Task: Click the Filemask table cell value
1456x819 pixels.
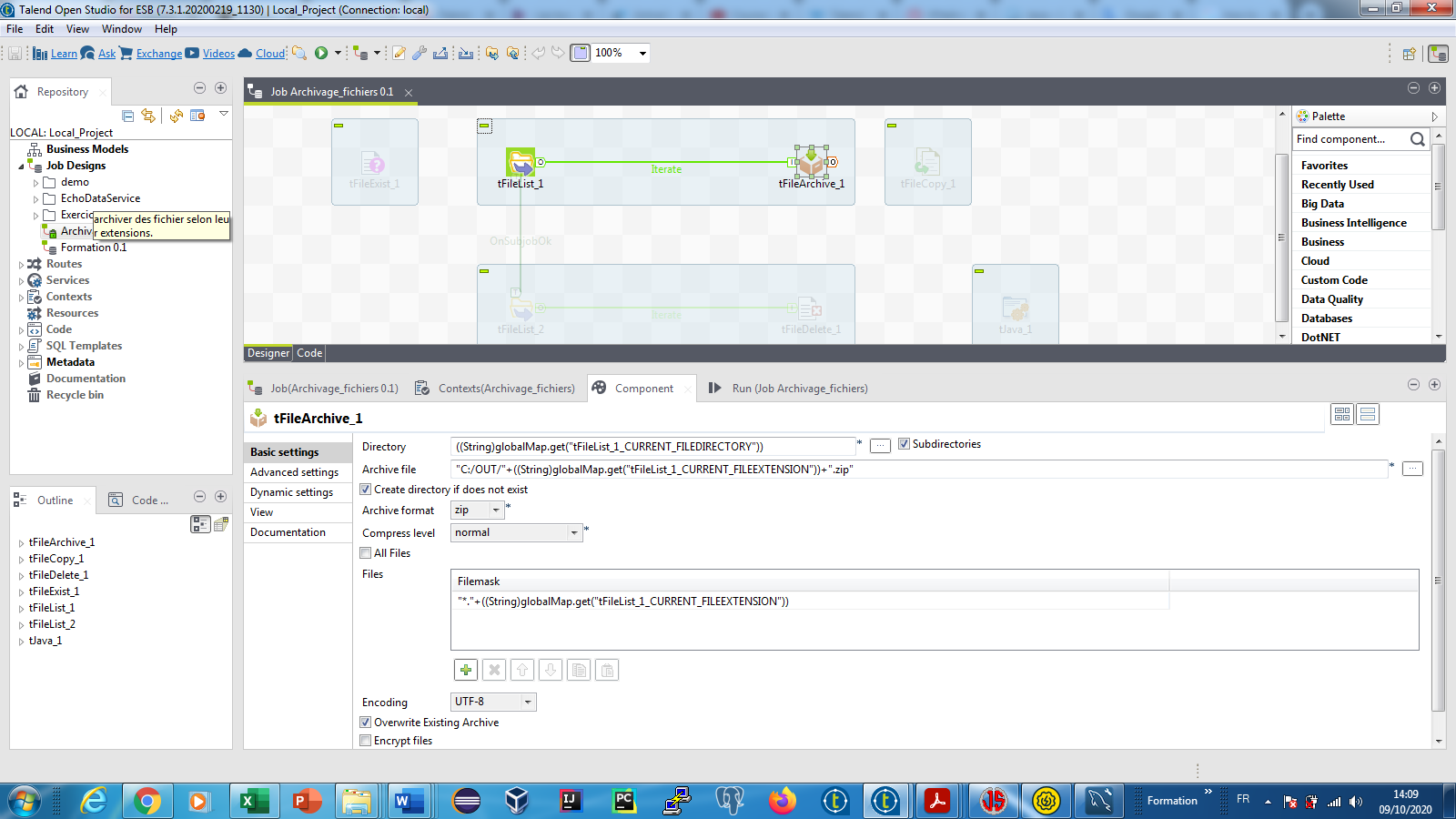Action: click(x=810, y=602)
